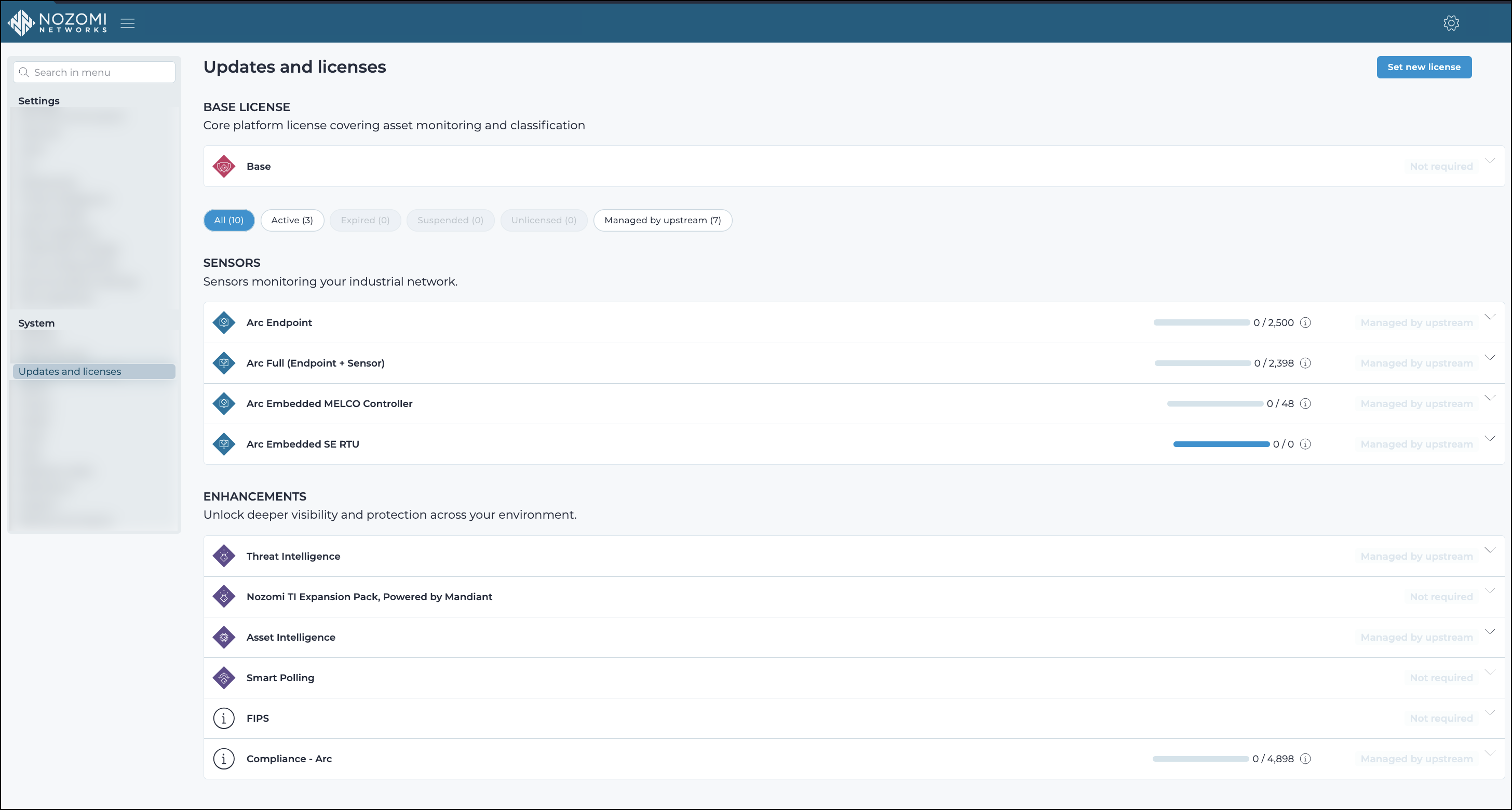Open the settings gear icon
This screenshot has height=810, width=1512.
coord(1451,23)
